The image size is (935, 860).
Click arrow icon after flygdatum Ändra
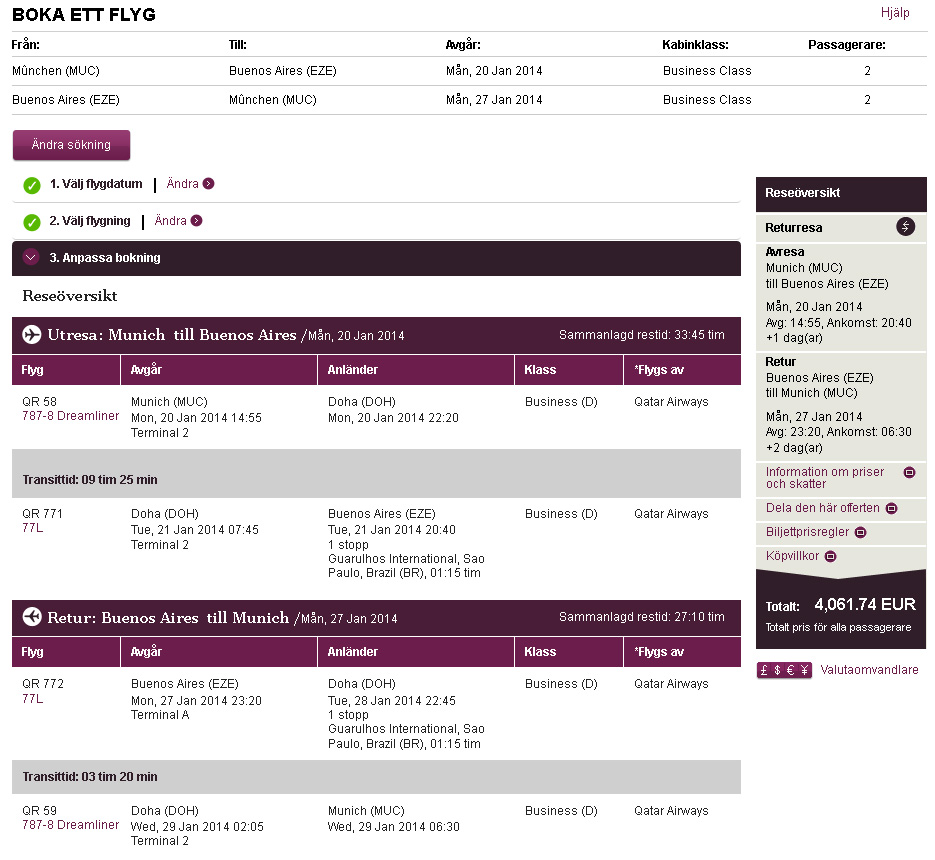(208, 184)
